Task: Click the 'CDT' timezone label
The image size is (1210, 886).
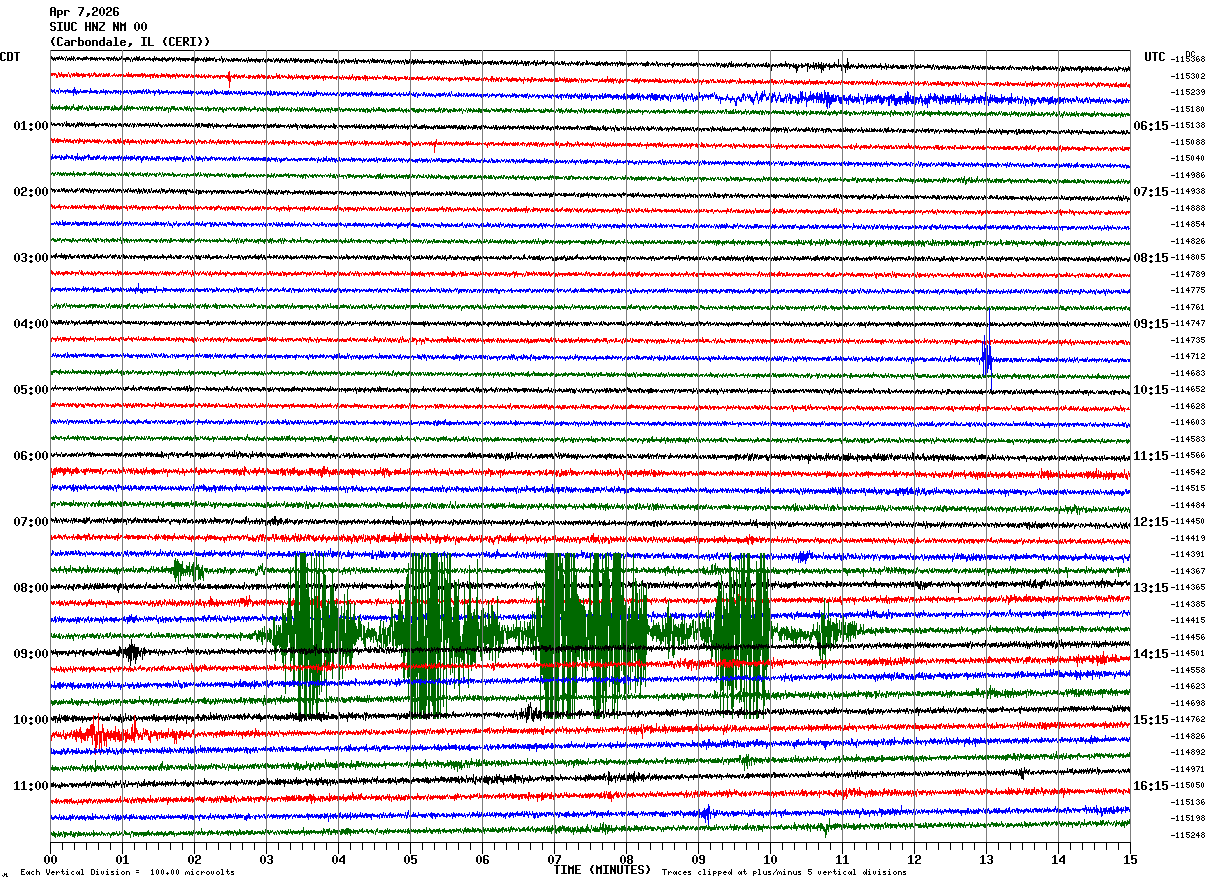Action: coord(10,57)
